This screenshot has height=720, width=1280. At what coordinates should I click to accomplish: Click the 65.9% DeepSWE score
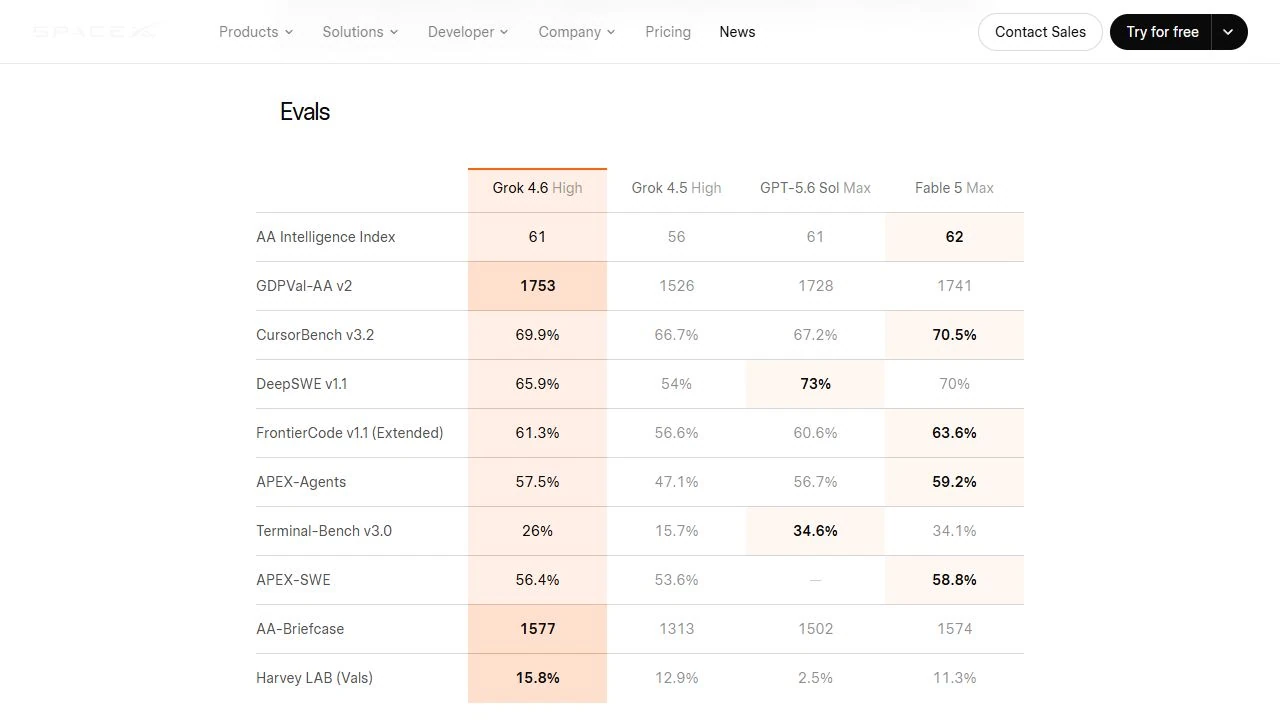coord(537,384)
